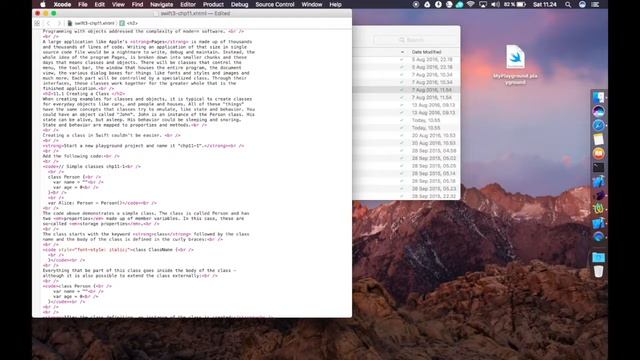Open the blue globe app icon in Dock

(598, 237)
